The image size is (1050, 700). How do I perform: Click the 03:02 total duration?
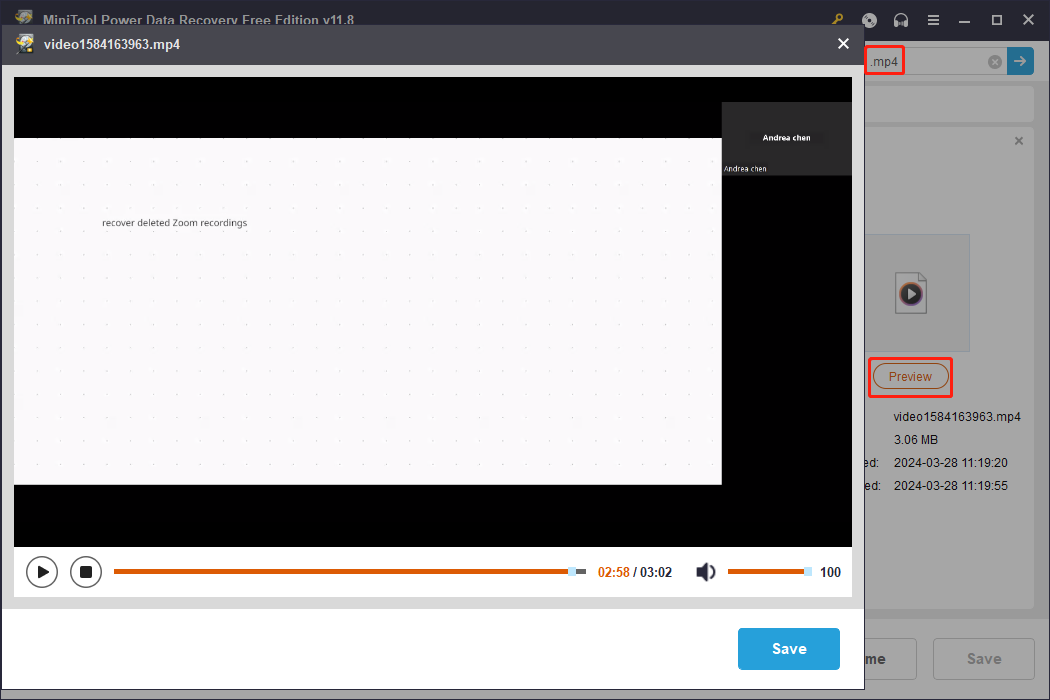(656, 572)
